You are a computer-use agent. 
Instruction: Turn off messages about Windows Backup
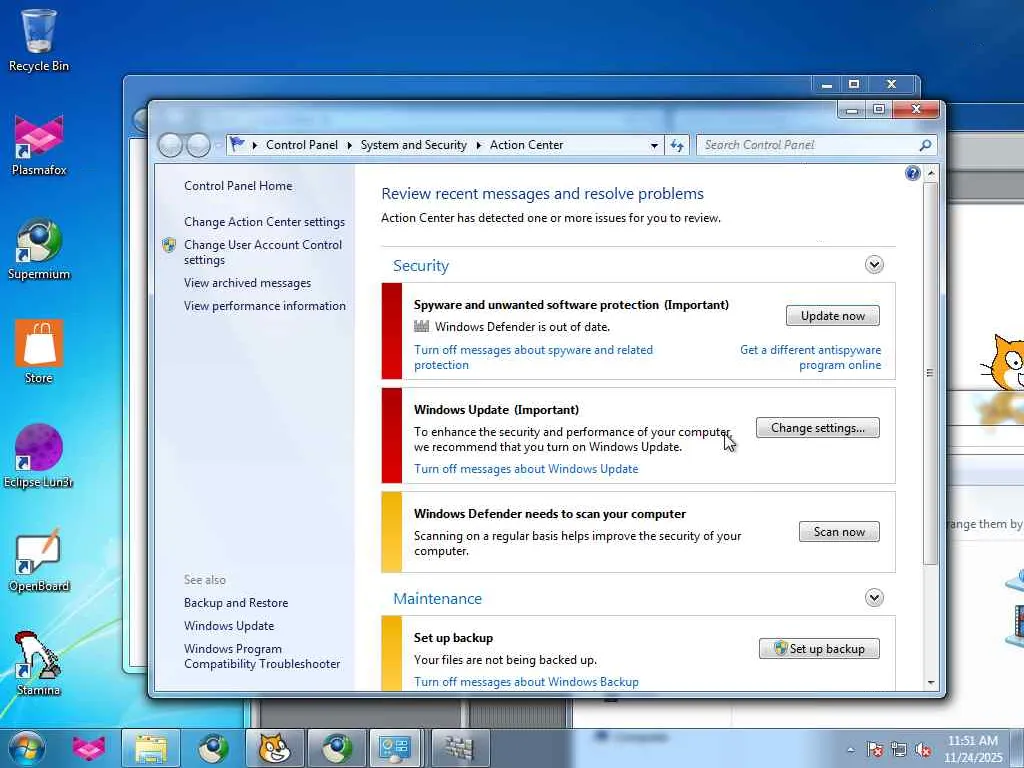click(526, 682)
